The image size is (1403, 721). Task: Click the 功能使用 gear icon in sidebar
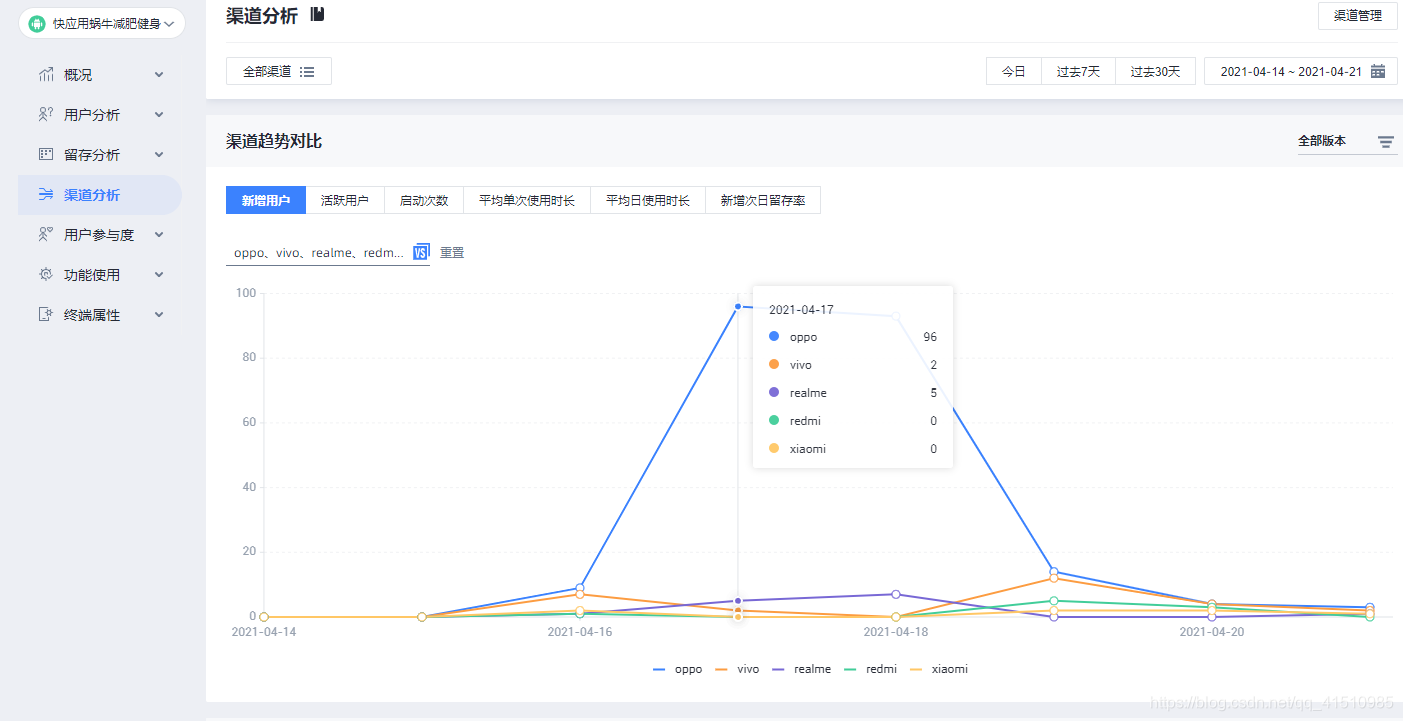coord(46,275)
